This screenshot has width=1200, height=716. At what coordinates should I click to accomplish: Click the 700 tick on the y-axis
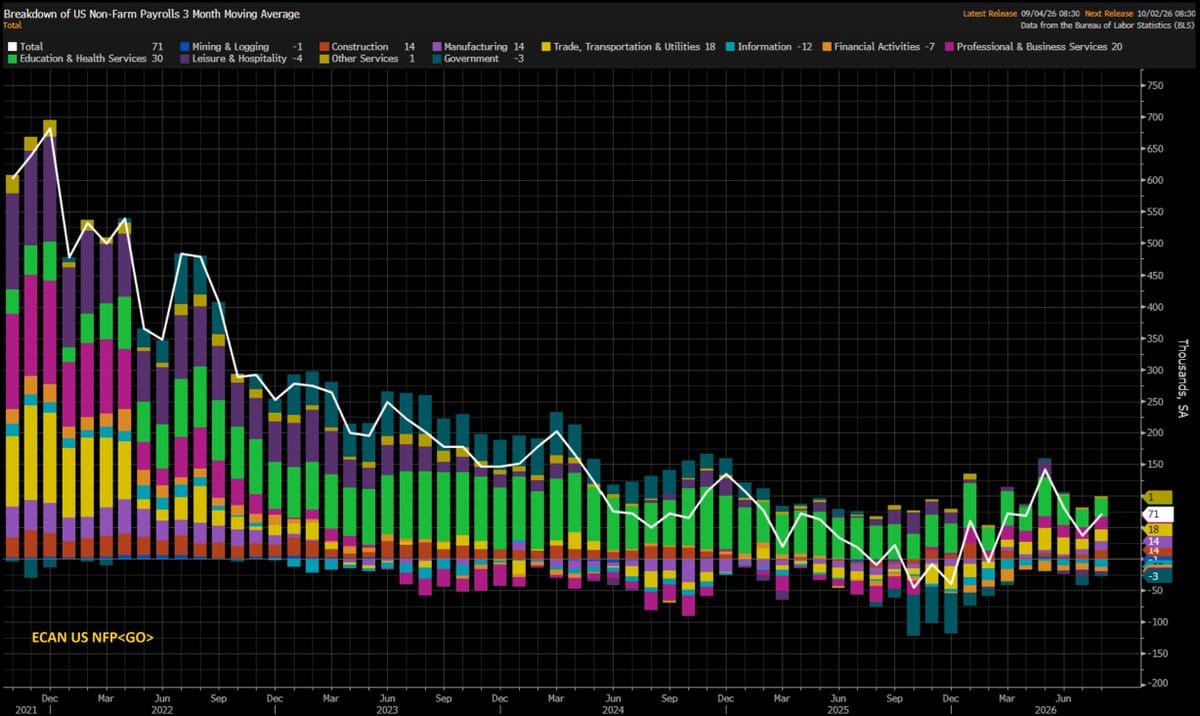(1156, 117)
